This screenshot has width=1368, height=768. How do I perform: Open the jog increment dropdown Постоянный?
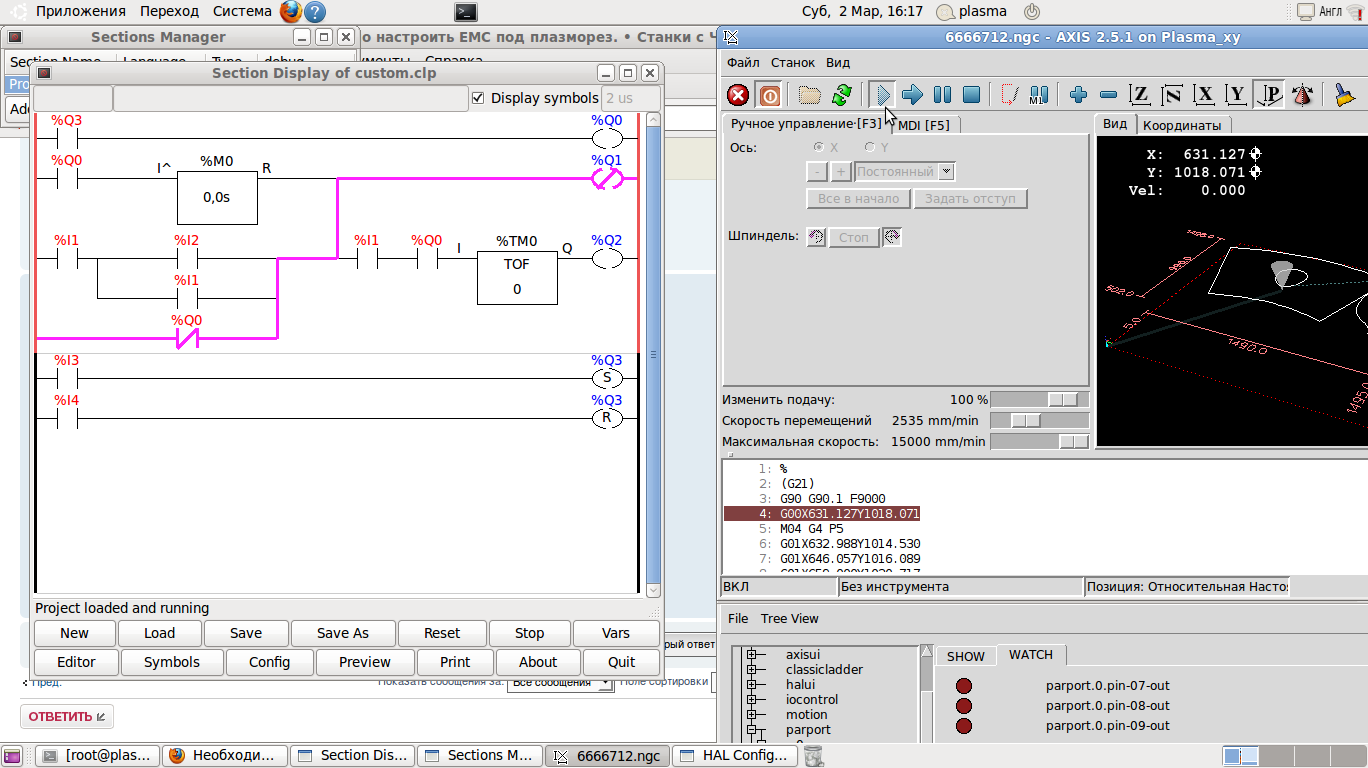905,172
